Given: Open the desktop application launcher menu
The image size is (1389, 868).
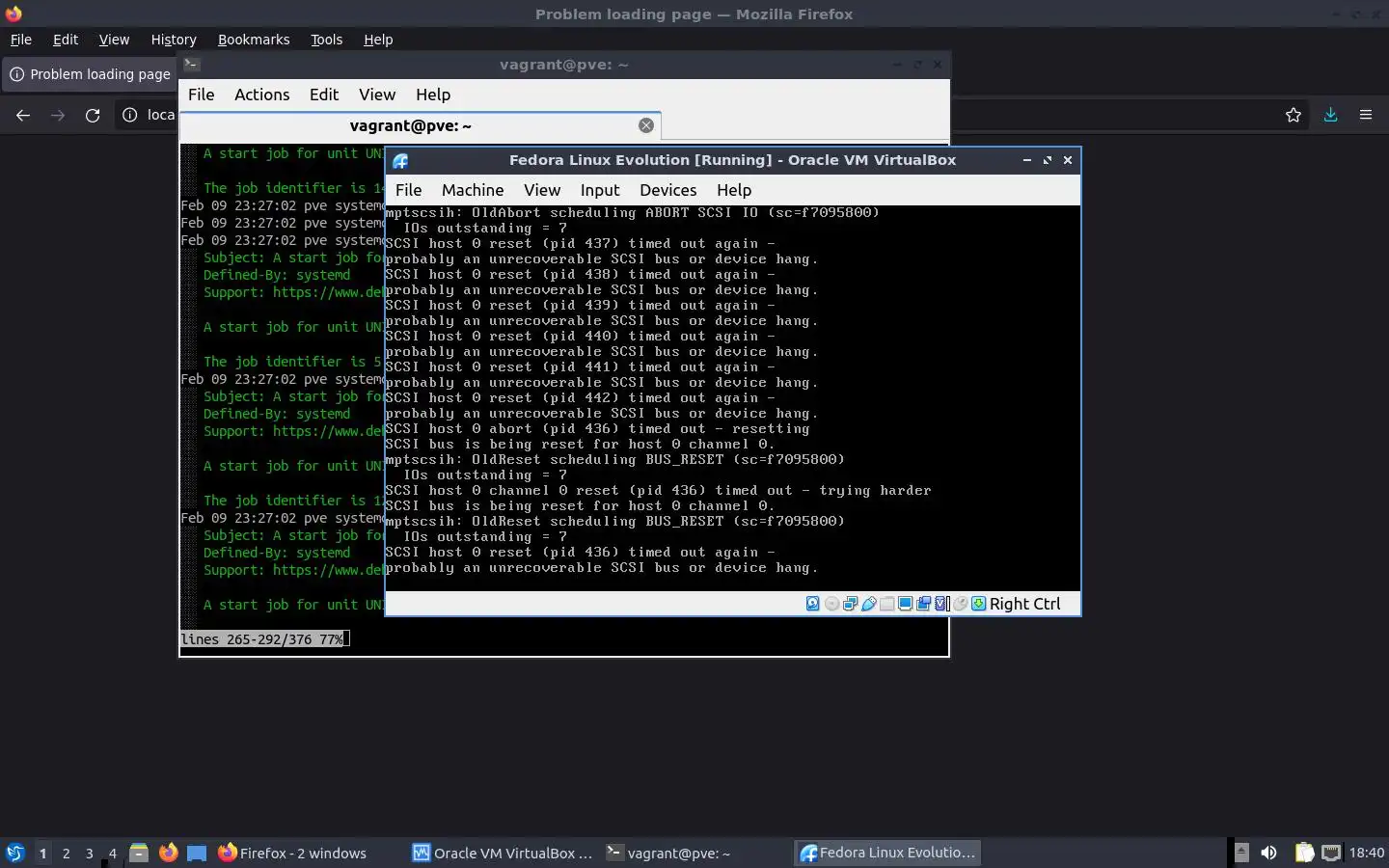Looking at the screenshot, I should click(x=15, y=853).
